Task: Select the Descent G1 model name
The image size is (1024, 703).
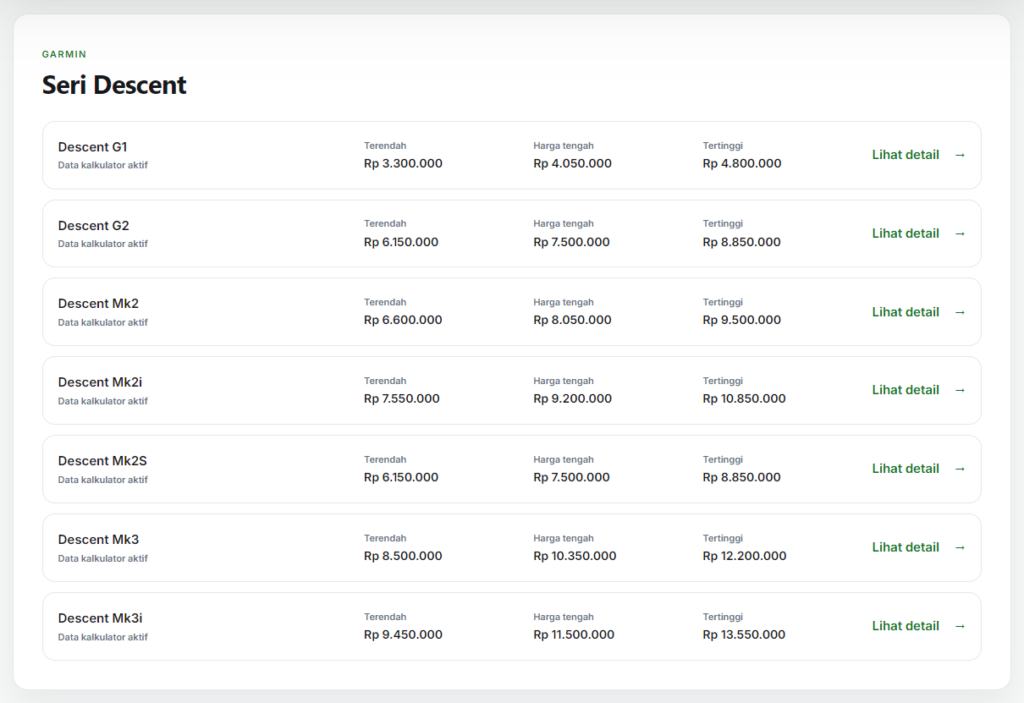Action: (x=92, y=147)
